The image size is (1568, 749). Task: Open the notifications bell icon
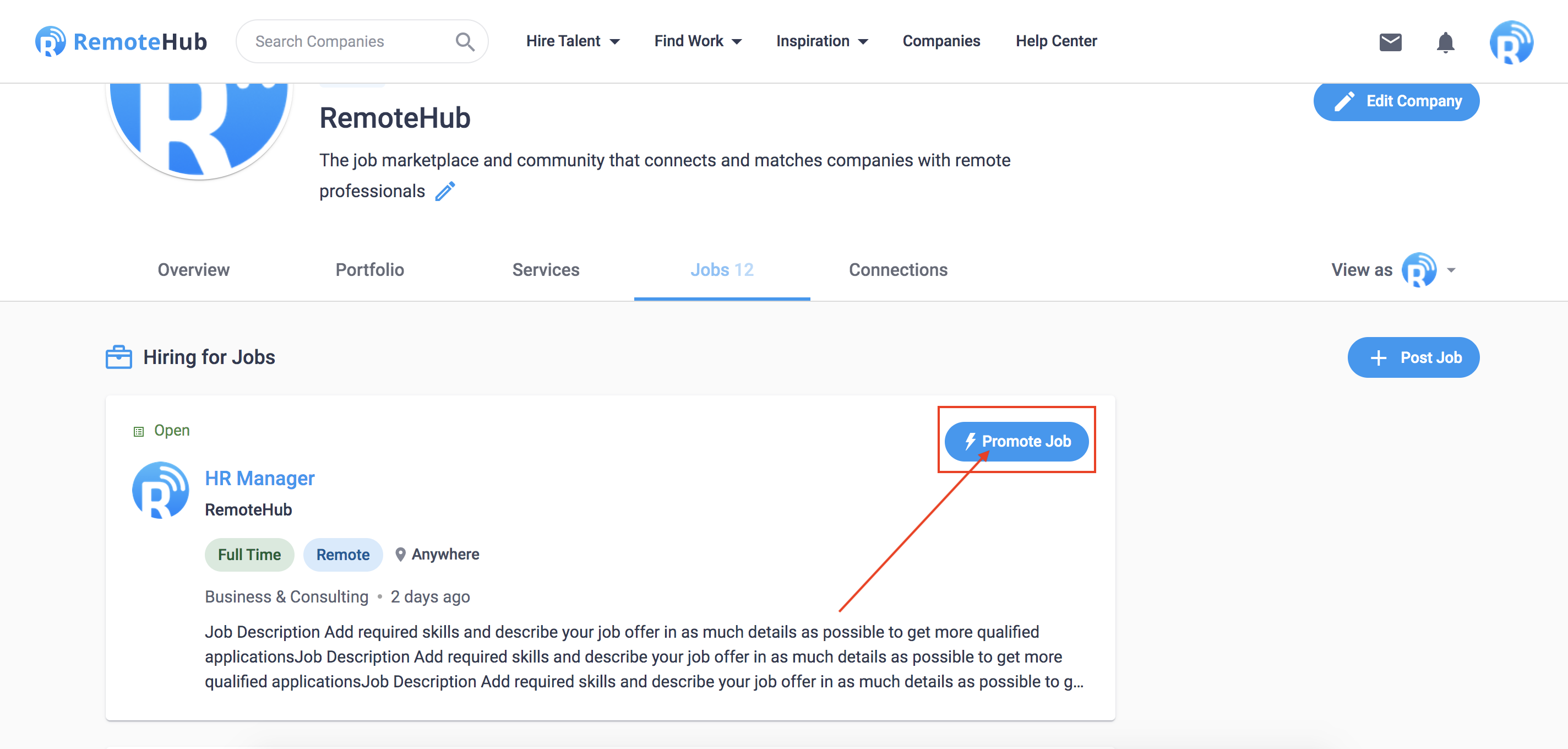coord(1445,42)
